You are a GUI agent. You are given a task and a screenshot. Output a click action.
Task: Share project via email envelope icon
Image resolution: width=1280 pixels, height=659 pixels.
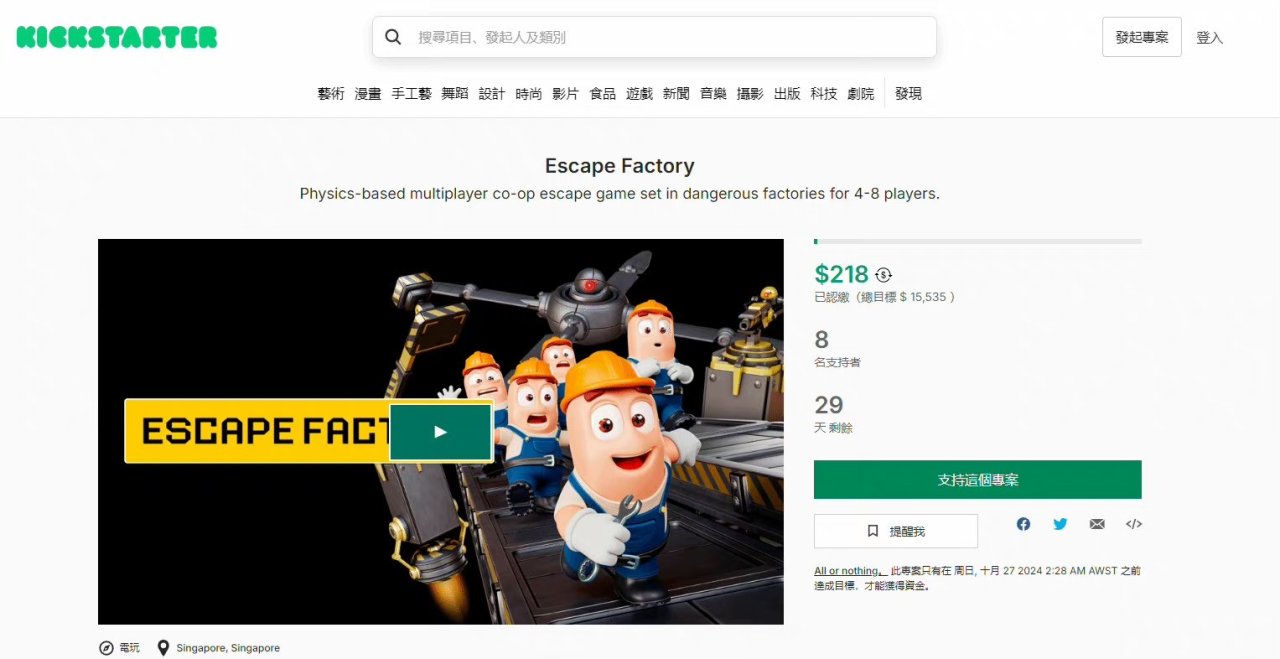[x=1097, y=524]
